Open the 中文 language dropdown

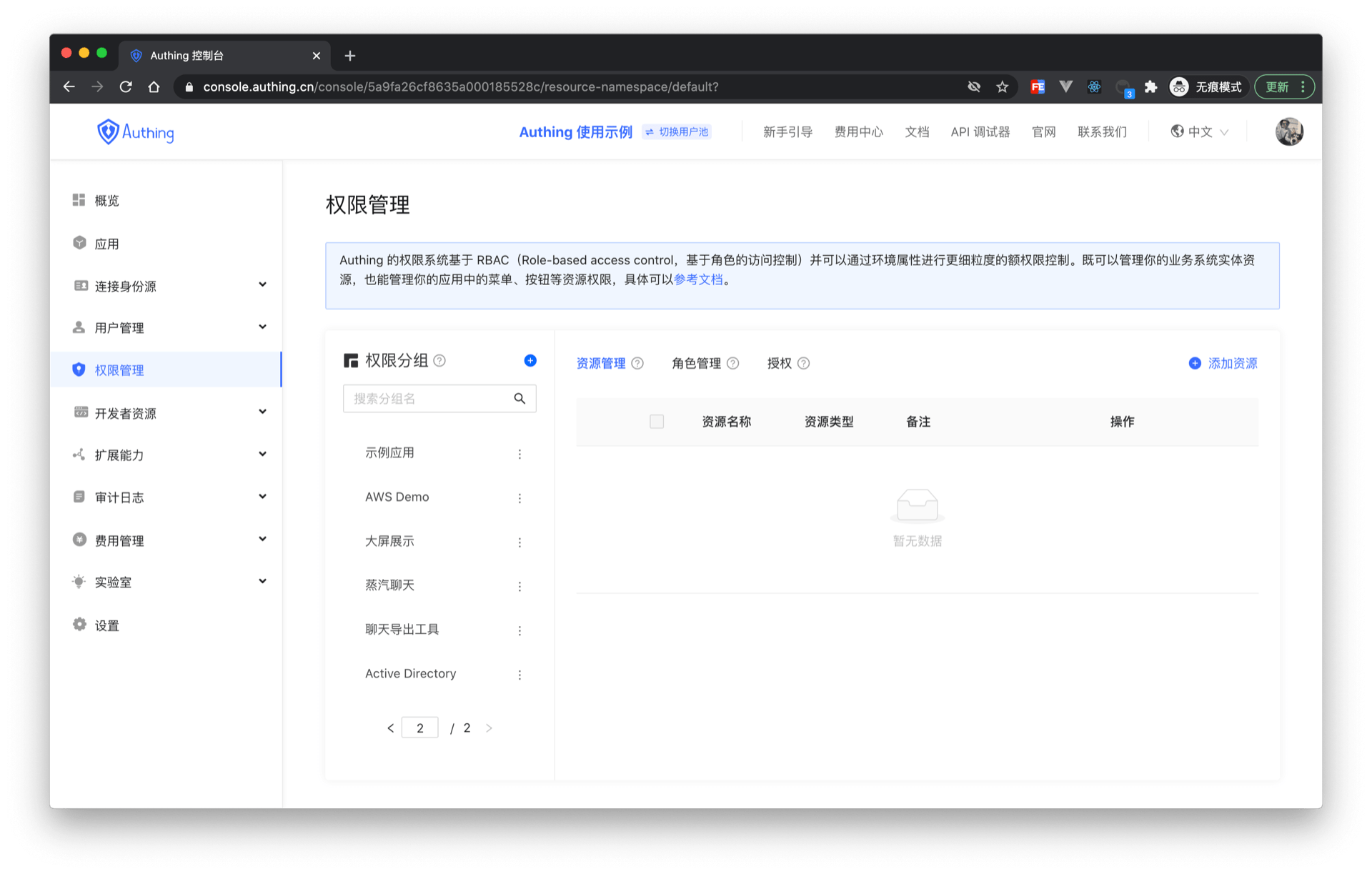coord(1200,132)
